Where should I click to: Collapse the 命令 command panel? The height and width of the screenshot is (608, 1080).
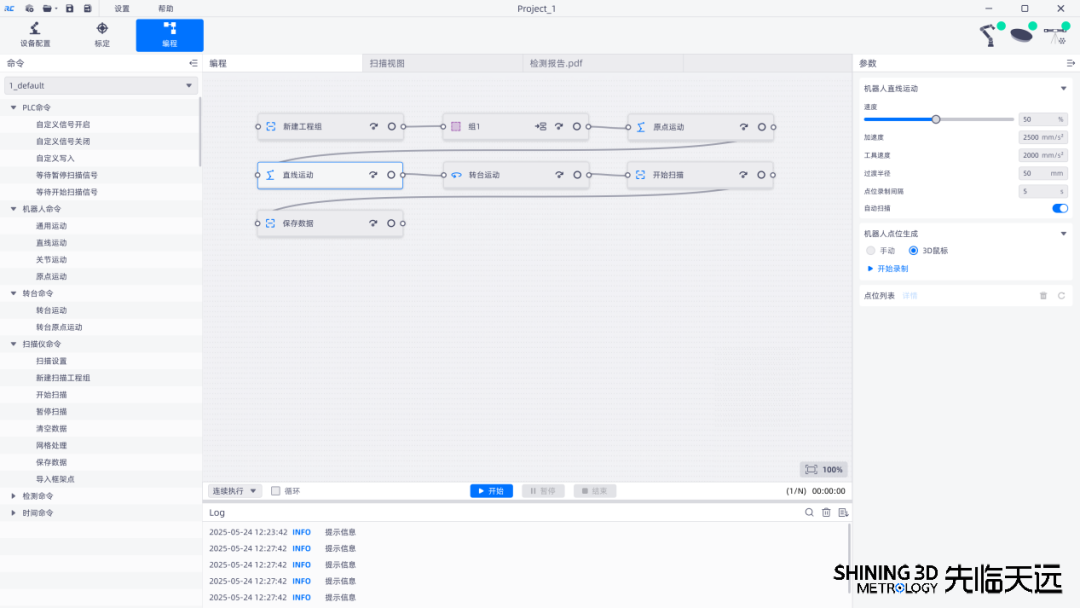click(x=193, y=63)
